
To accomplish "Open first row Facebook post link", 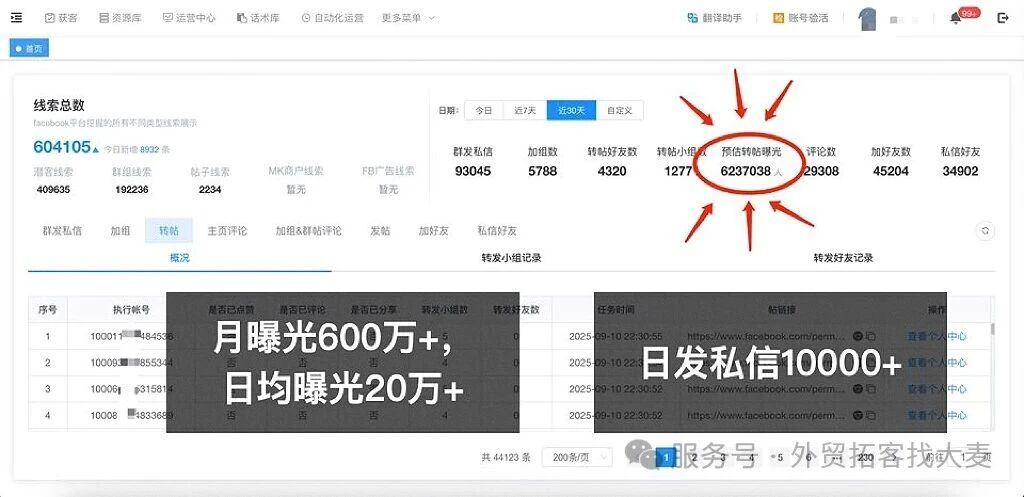I will (768, 336).
